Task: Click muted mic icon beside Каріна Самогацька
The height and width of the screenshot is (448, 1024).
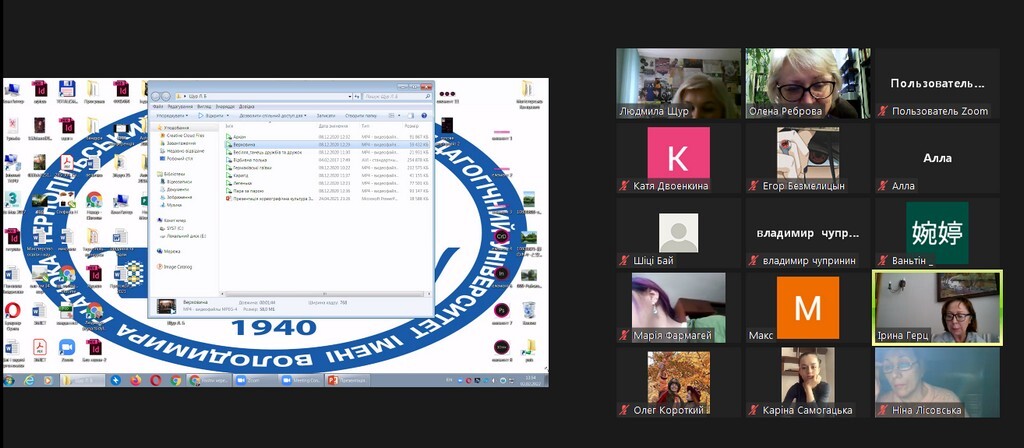Action: click(x=754, y=411)
